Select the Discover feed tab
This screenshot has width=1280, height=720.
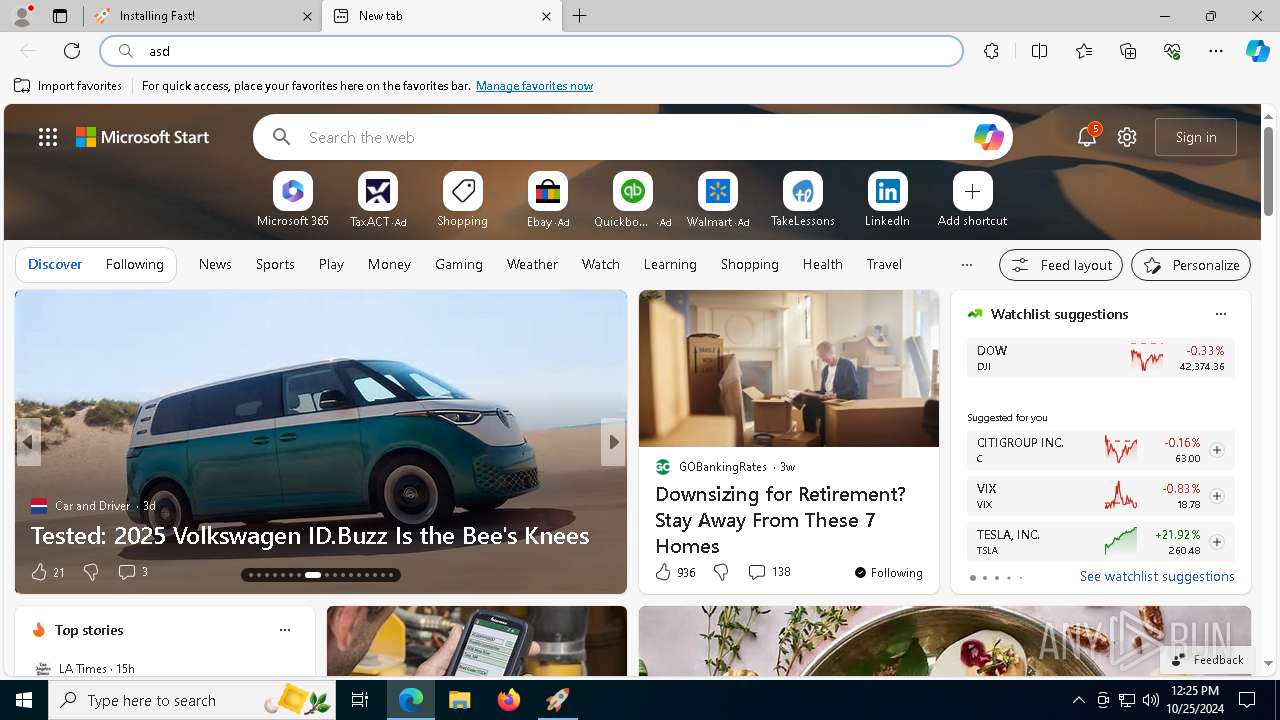55,264
